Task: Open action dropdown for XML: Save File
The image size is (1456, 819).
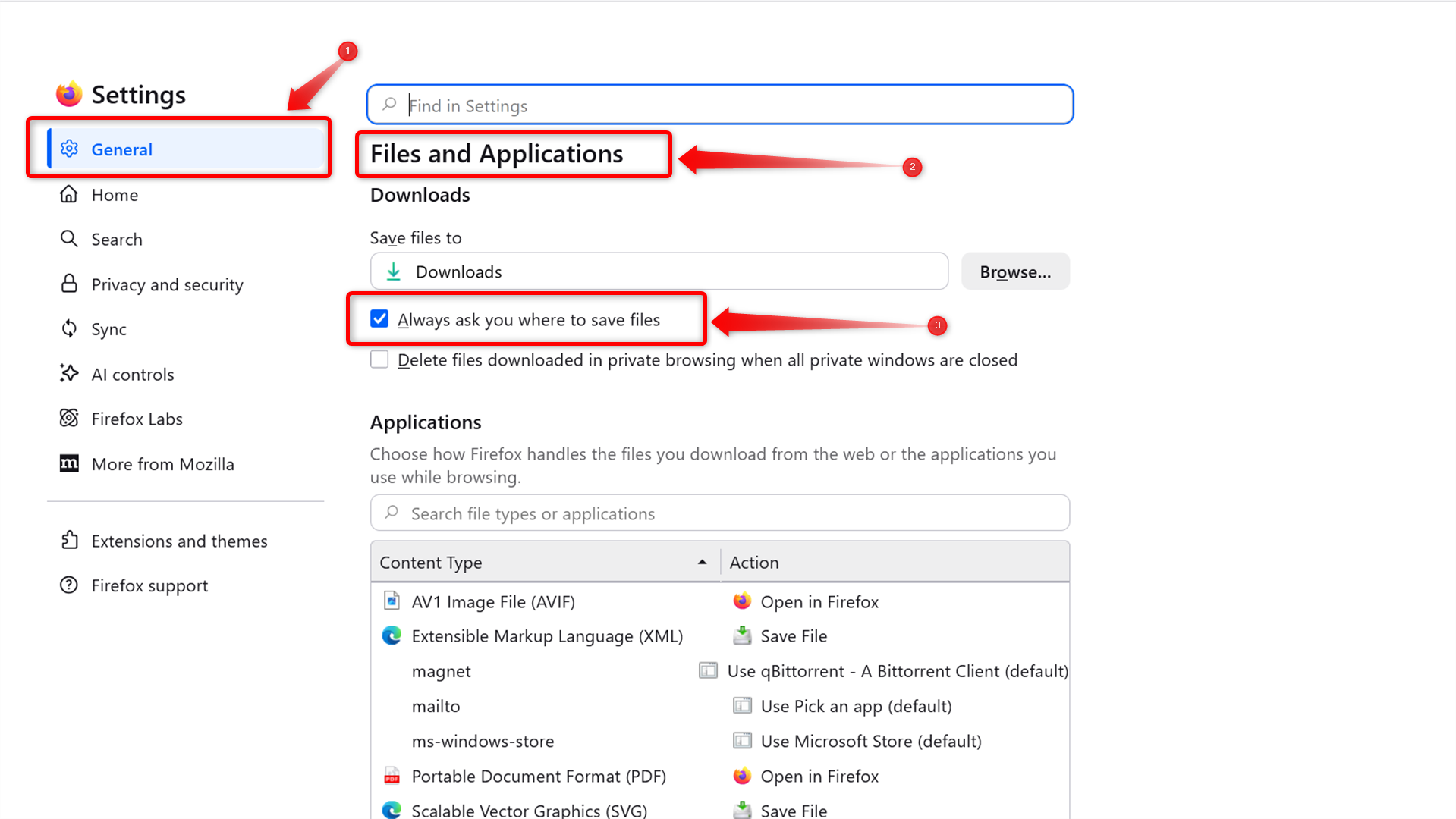Action: tap(895, 636)
